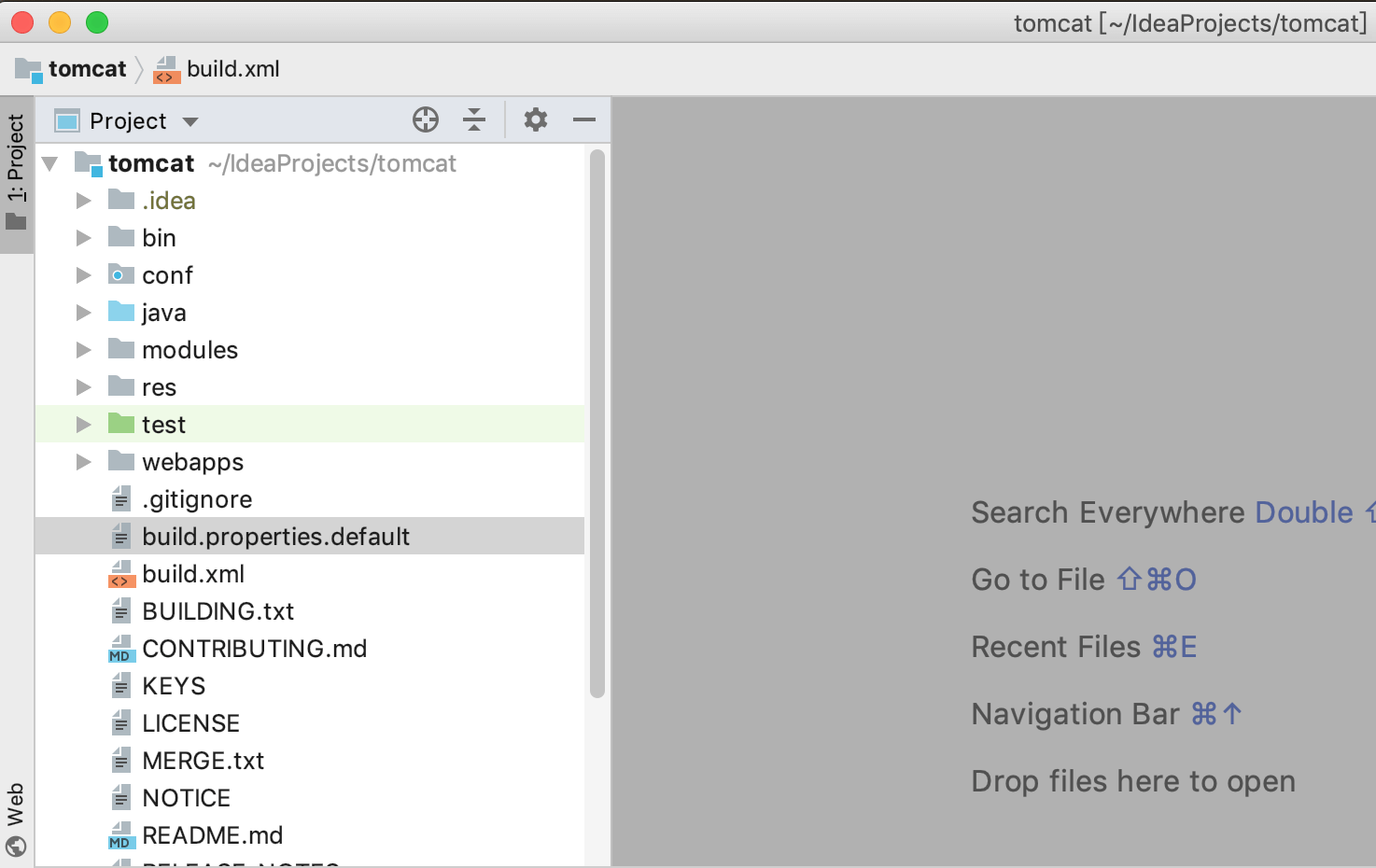Click the green macOS zoom window button
Screen dimensions: 1376x868
tap(97, 22)
